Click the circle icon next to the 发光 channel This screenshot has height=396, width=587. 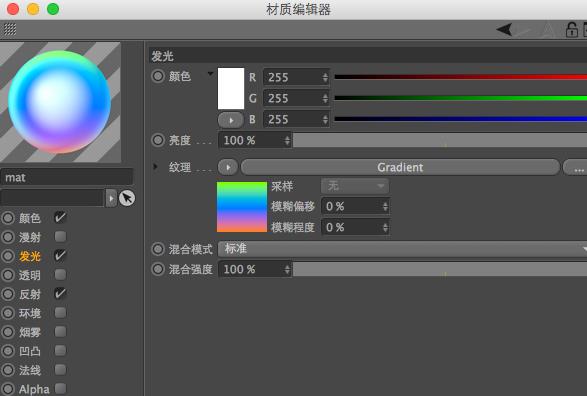(x=7, y=256)
